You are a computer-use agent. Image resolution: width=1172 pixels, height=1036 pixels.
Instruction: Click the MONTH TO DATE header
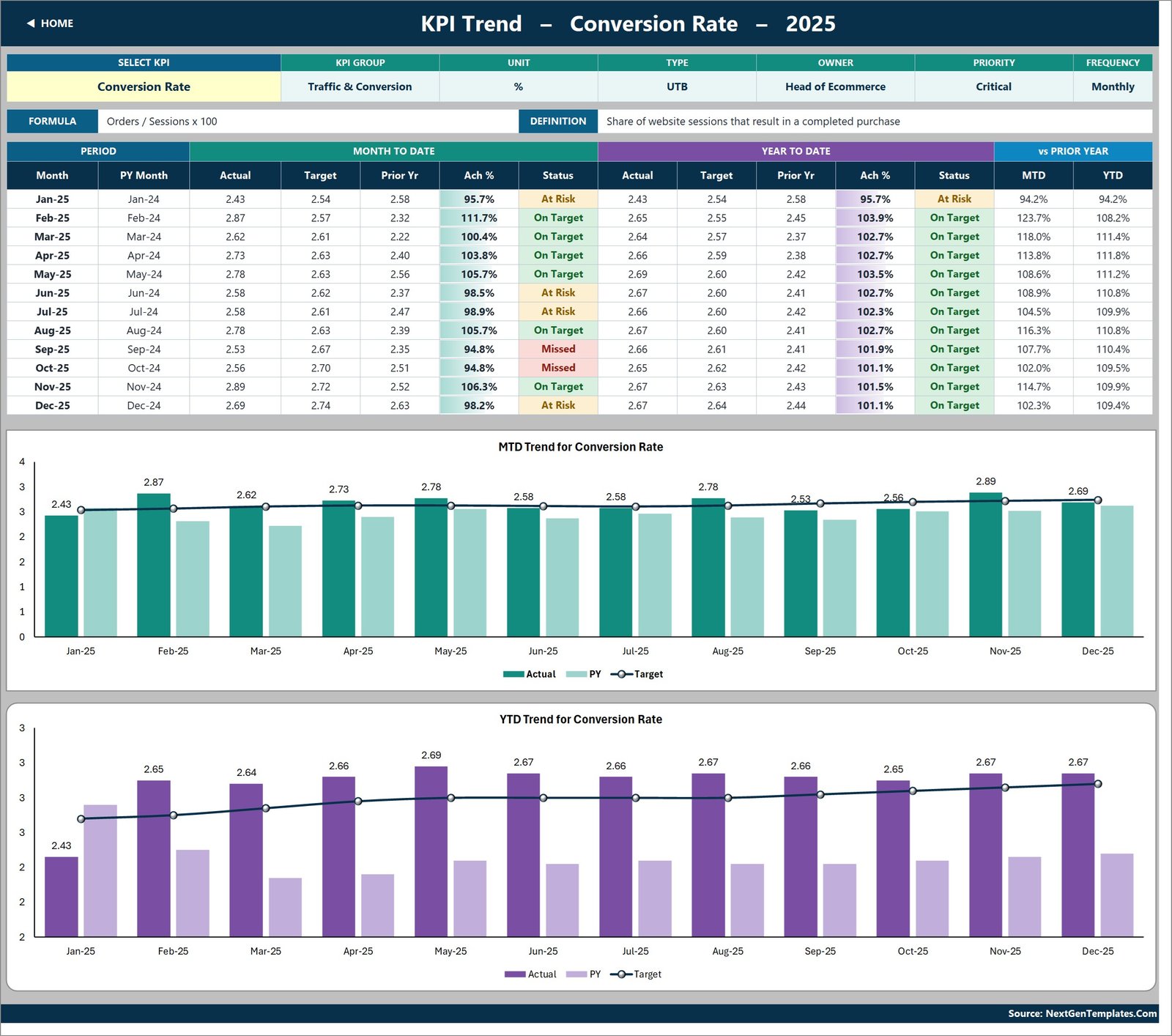pyautogui.click(x=393, y=151)
